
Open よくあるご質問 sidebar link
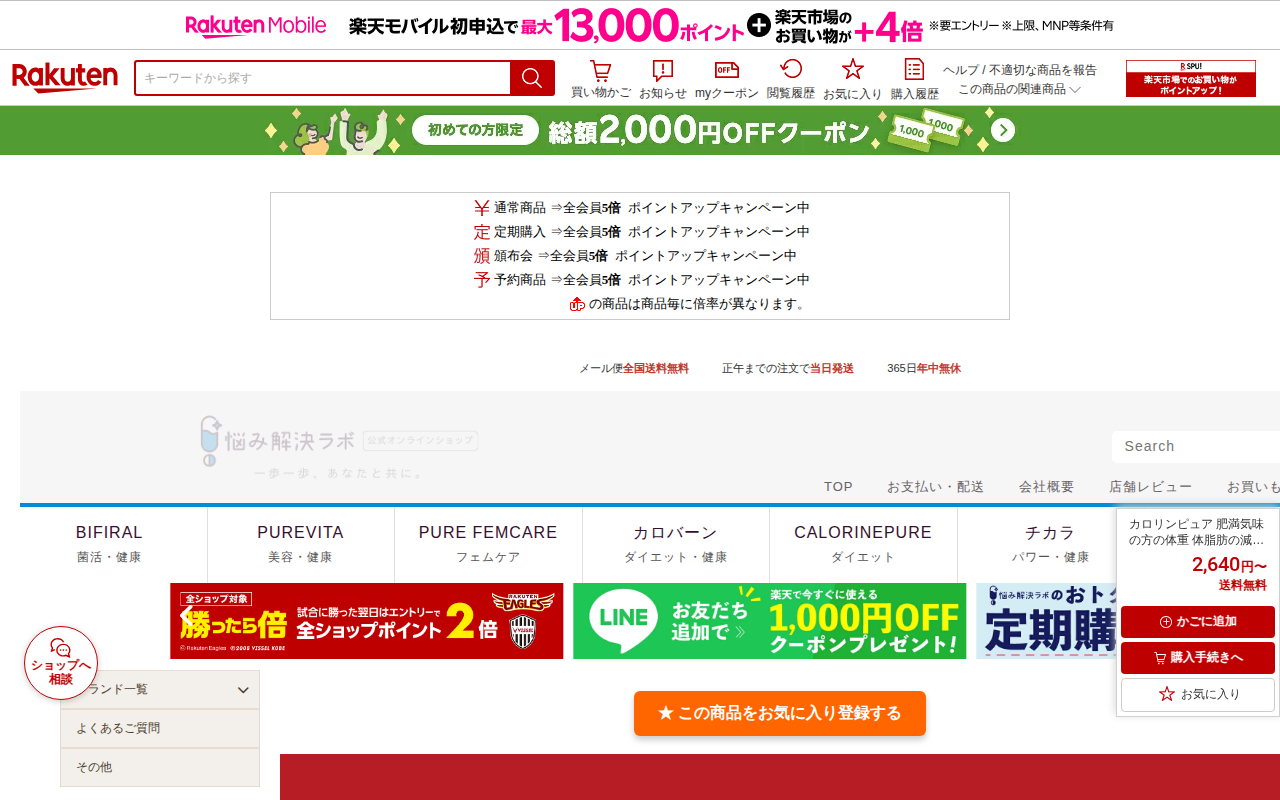[160, 729]
